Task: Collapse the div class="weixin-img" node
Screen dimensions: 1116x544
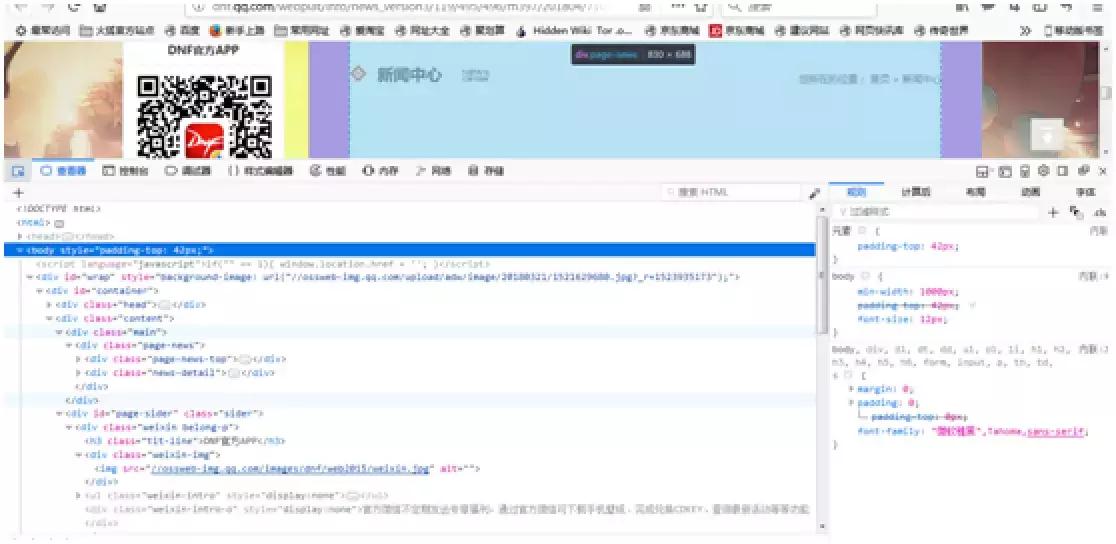Action: 78,454
